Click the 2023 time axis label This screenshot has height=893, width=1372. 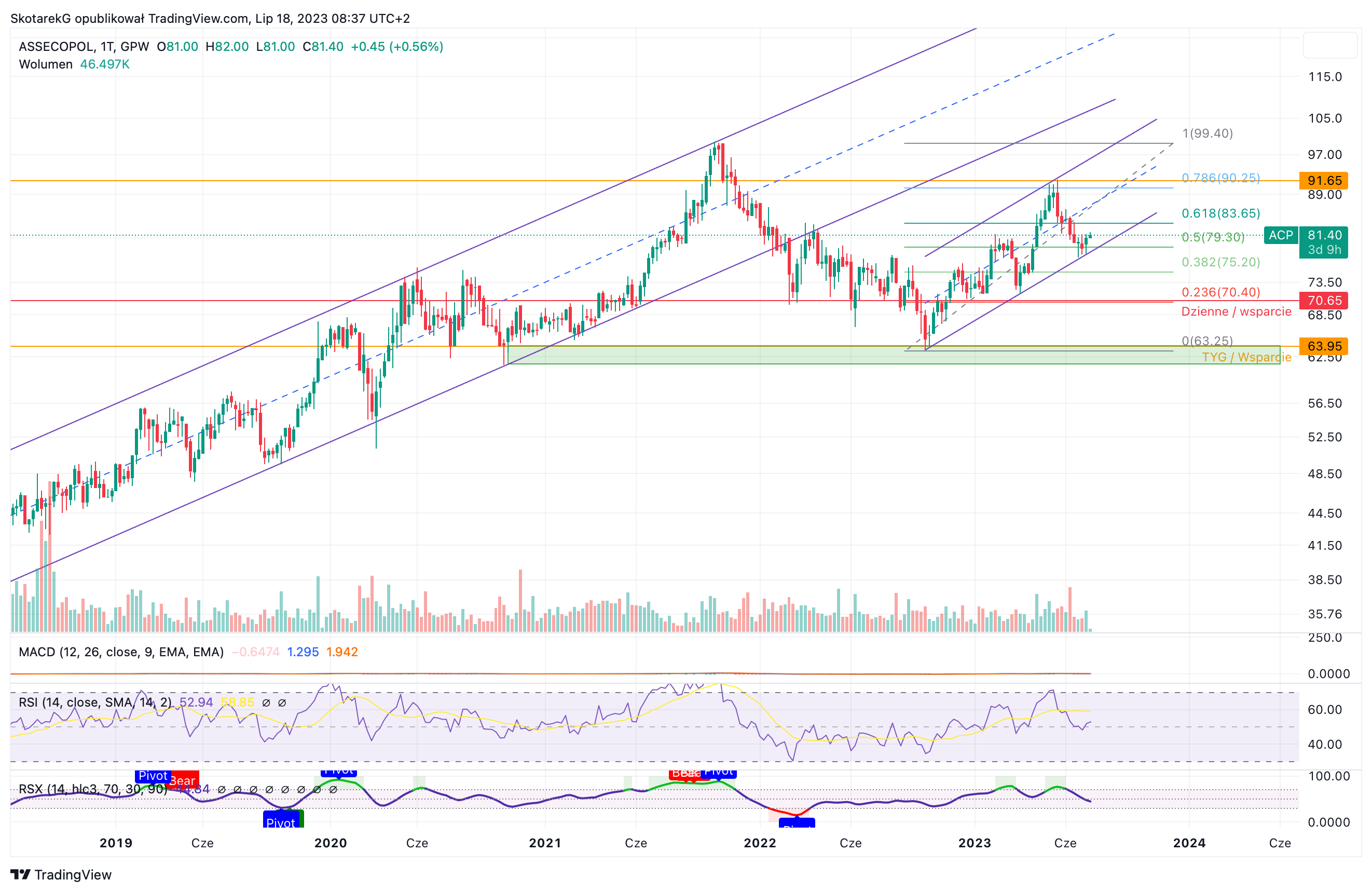click(x=974, y=843)
